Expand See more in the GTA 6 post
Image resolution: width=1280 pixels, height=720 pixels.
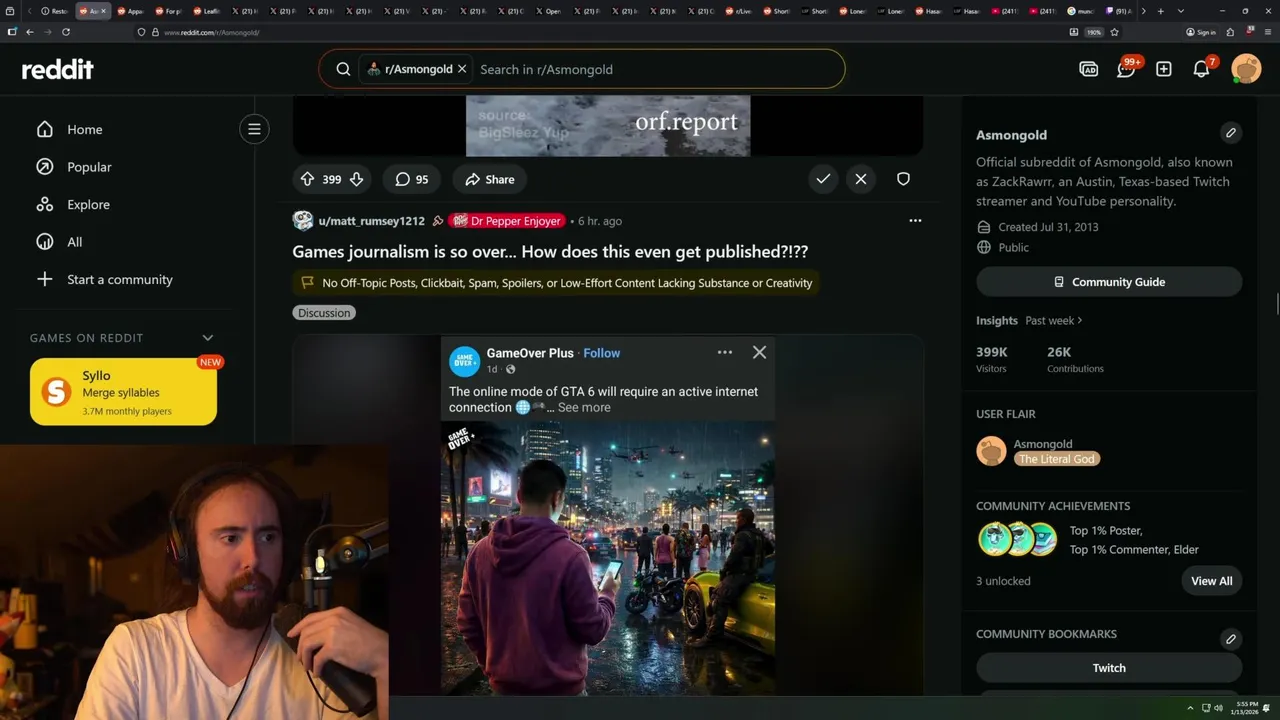pos(584,407)
